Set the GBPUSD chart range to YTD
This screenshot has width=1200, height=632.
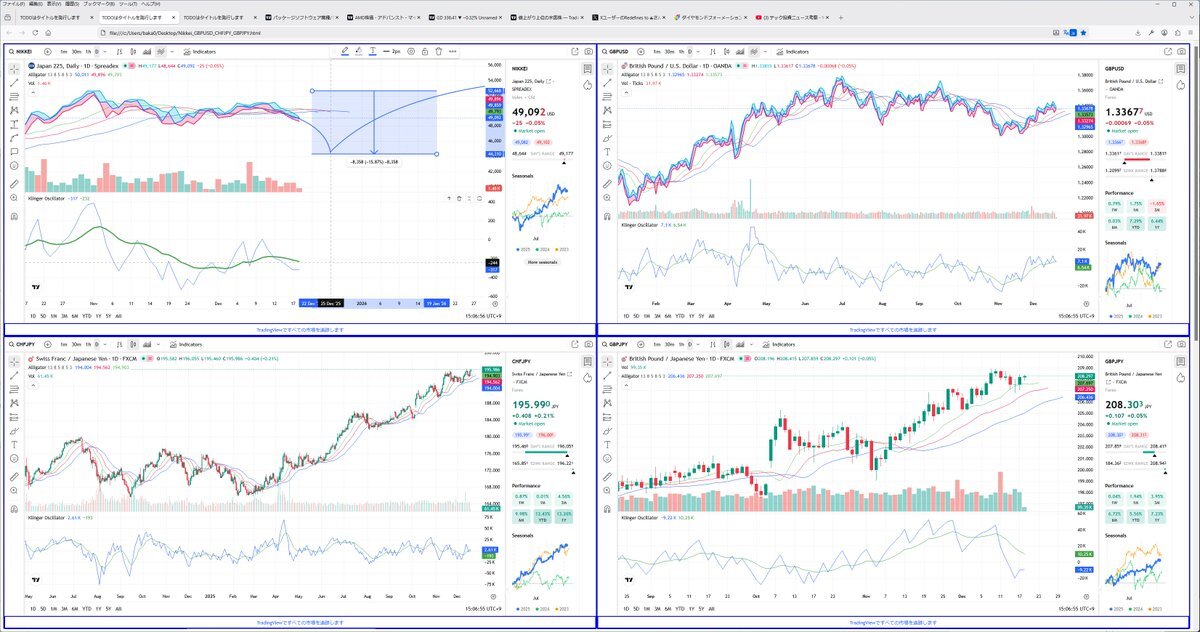680,315
